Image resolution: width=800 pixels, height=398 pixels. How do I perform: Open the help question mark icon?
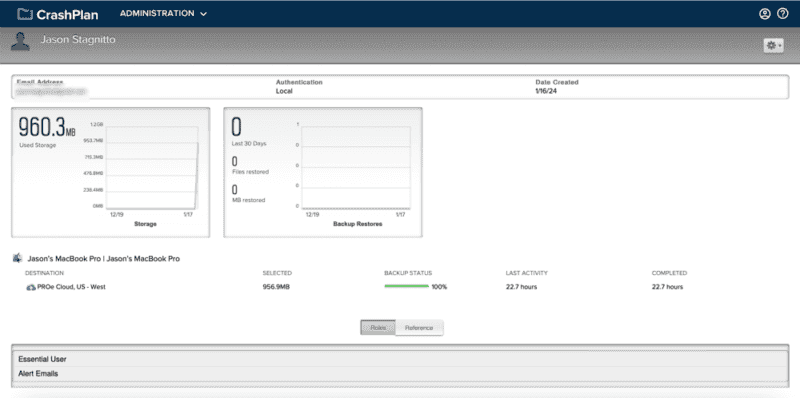(x=783, y=14)
